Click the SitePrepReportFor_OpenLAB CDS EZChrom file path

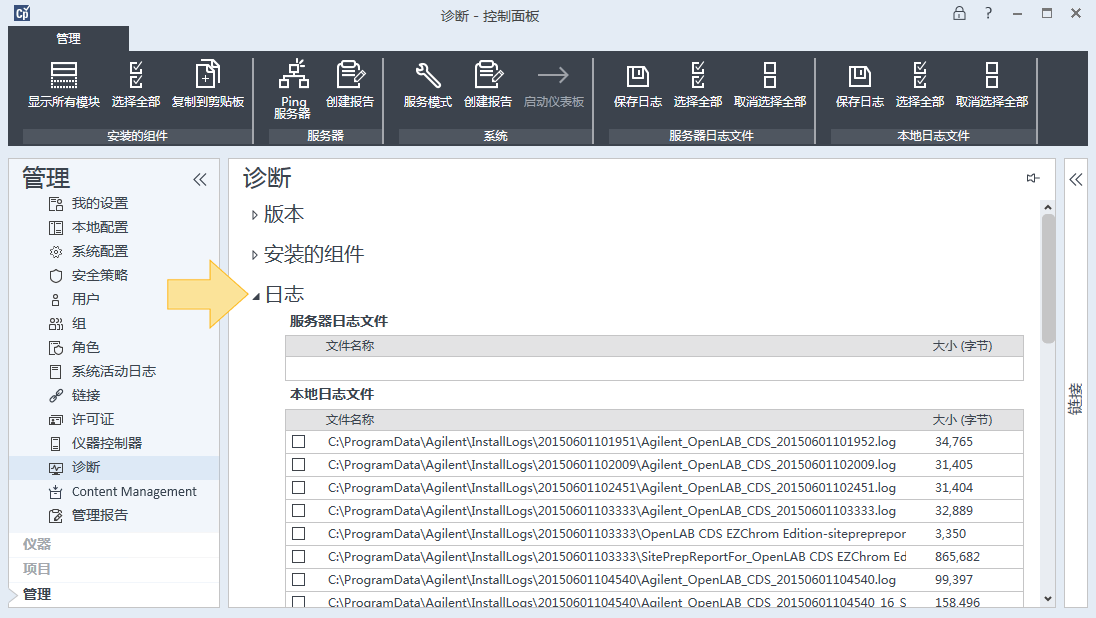[x=616, y=557]
